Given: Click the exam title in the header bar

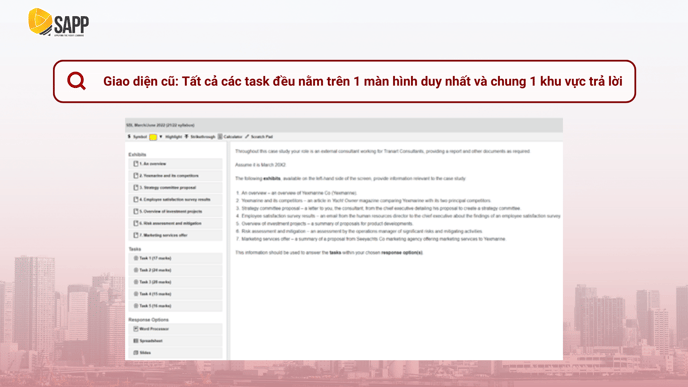Looking at the screenshot, I should click(x=160, y=125).
